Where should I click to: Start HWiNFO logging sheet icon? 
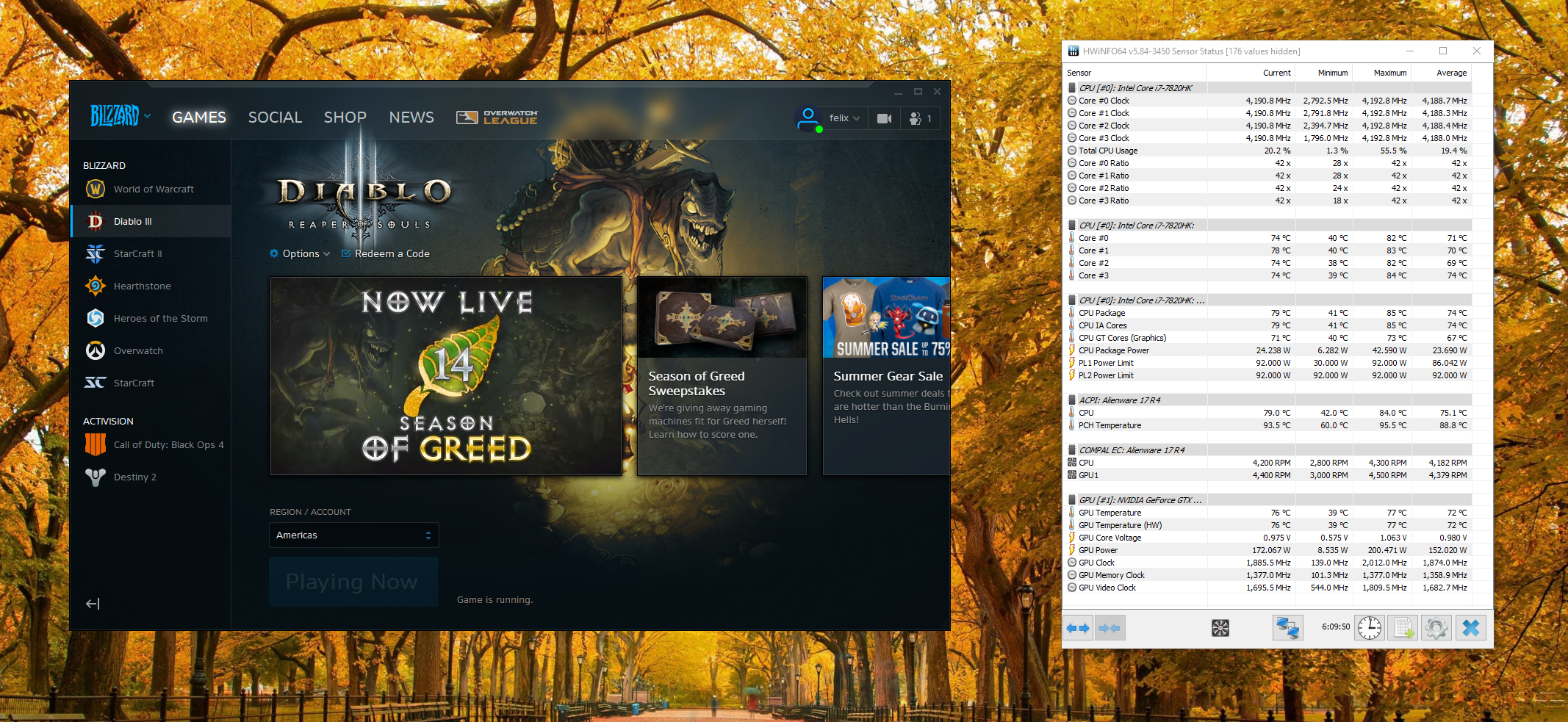click(1403, 628)
